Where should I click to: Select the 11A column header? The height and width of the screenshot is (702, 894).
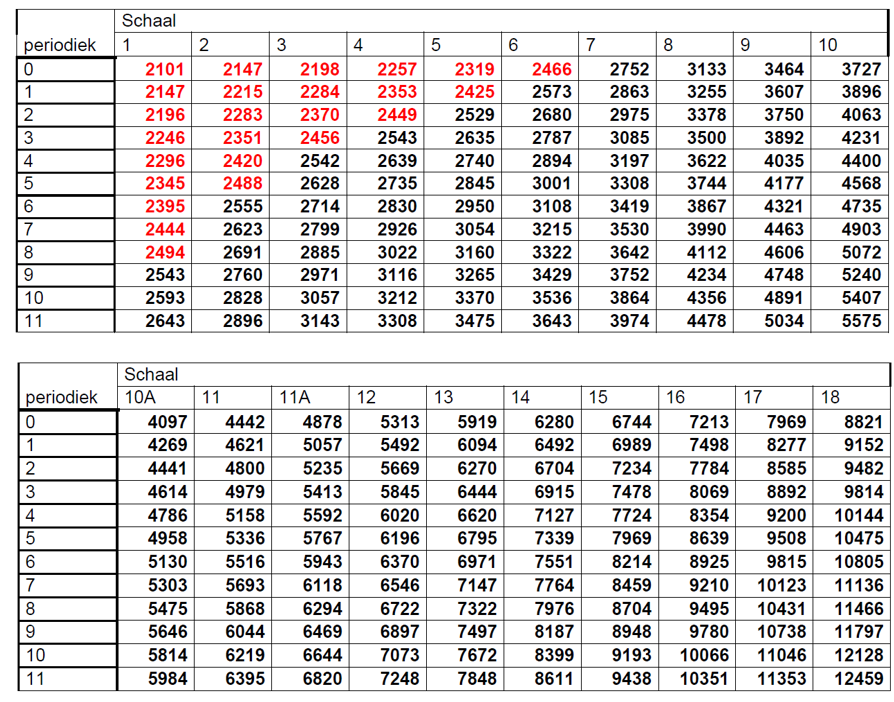294,397
